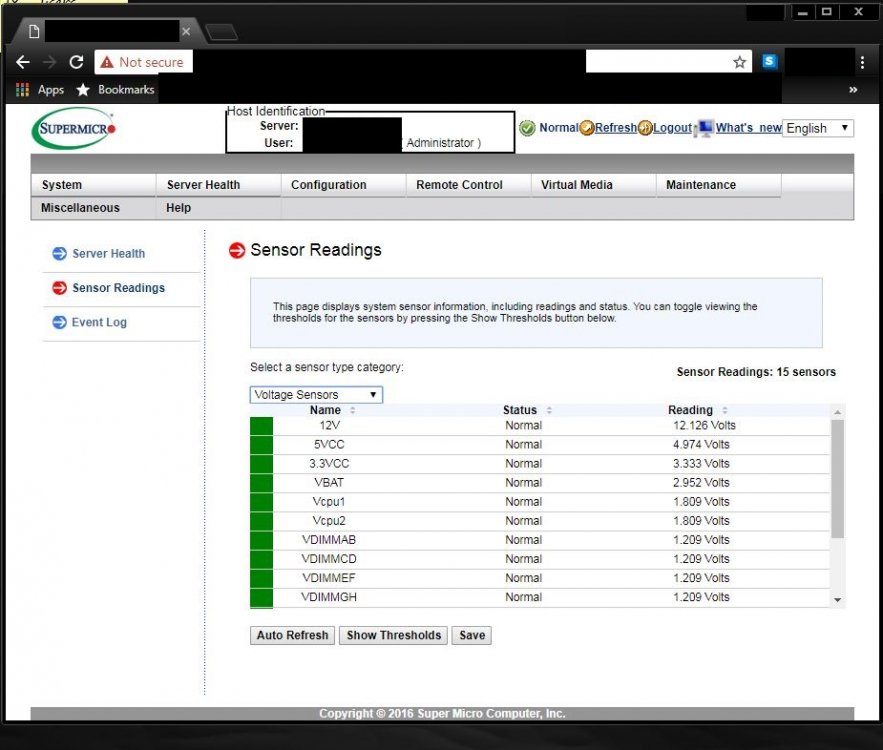Click the browser back arrow
Image resolution: width=883 pixels, height=750 pixels.
pyautogui.click(x=23, y=62)
